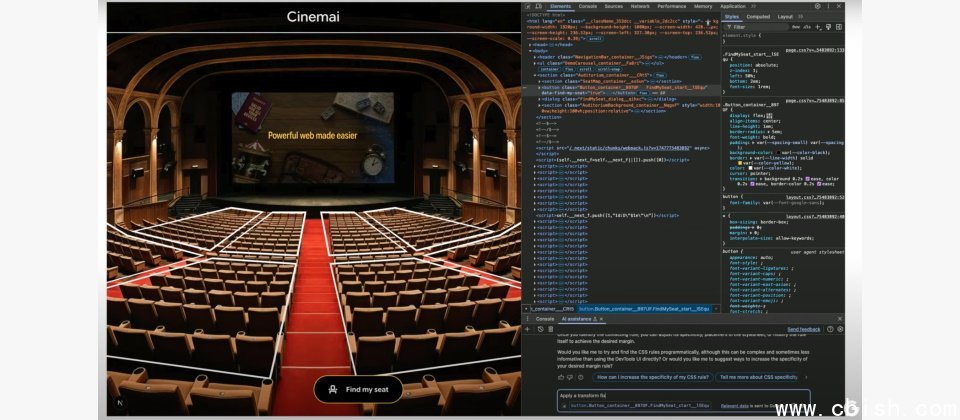
Task: Click flexbox editor icon next to display: flex
Action: (x=769, y=115)
